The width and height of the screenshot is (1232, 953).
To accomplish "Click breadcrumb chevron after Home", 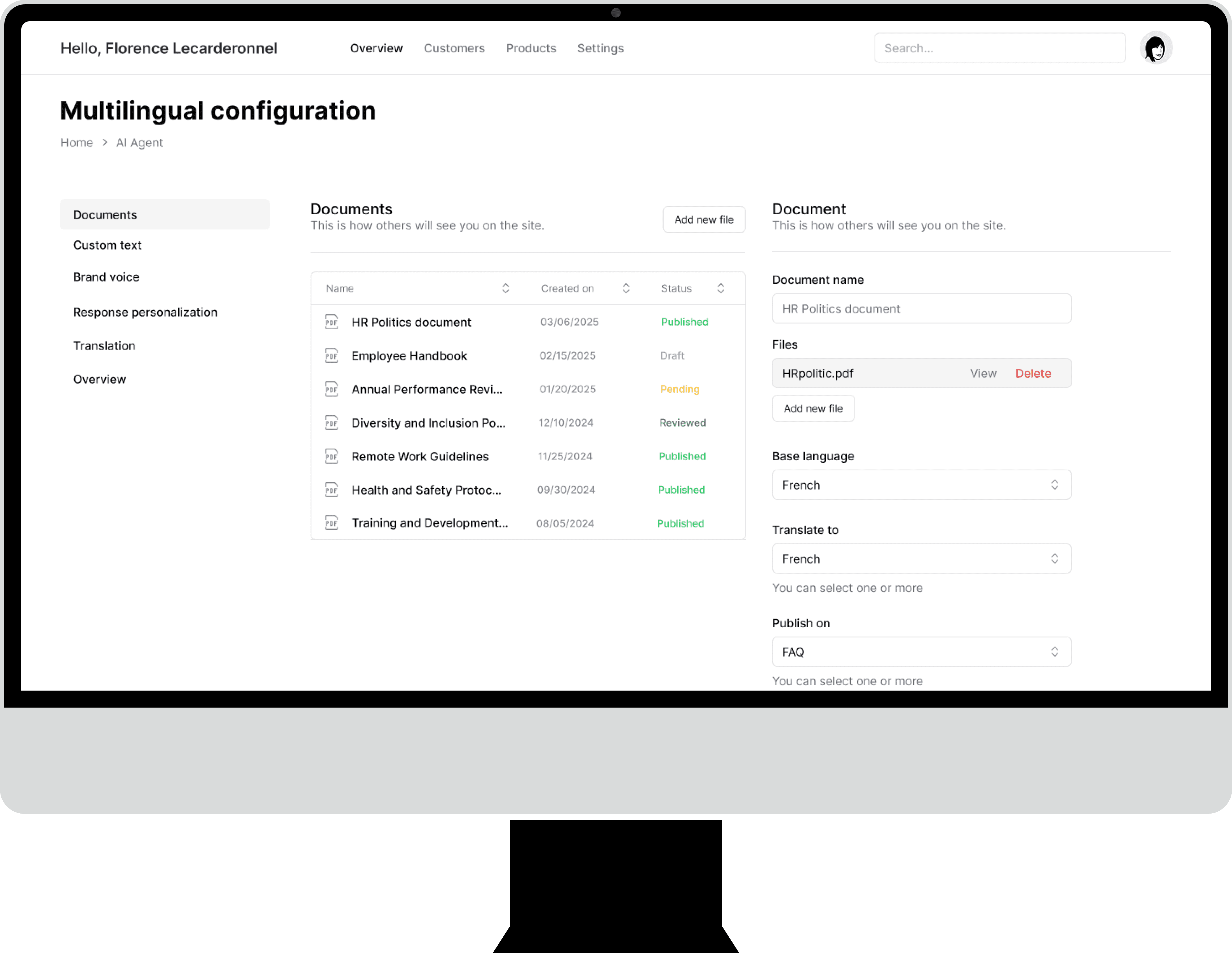I will tap(105, 143).
